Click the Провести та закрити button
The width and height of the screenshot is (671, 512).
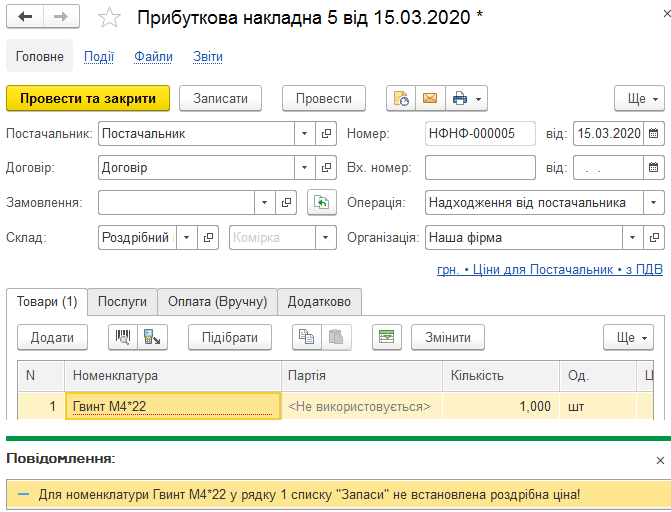[x=88, y=98]
